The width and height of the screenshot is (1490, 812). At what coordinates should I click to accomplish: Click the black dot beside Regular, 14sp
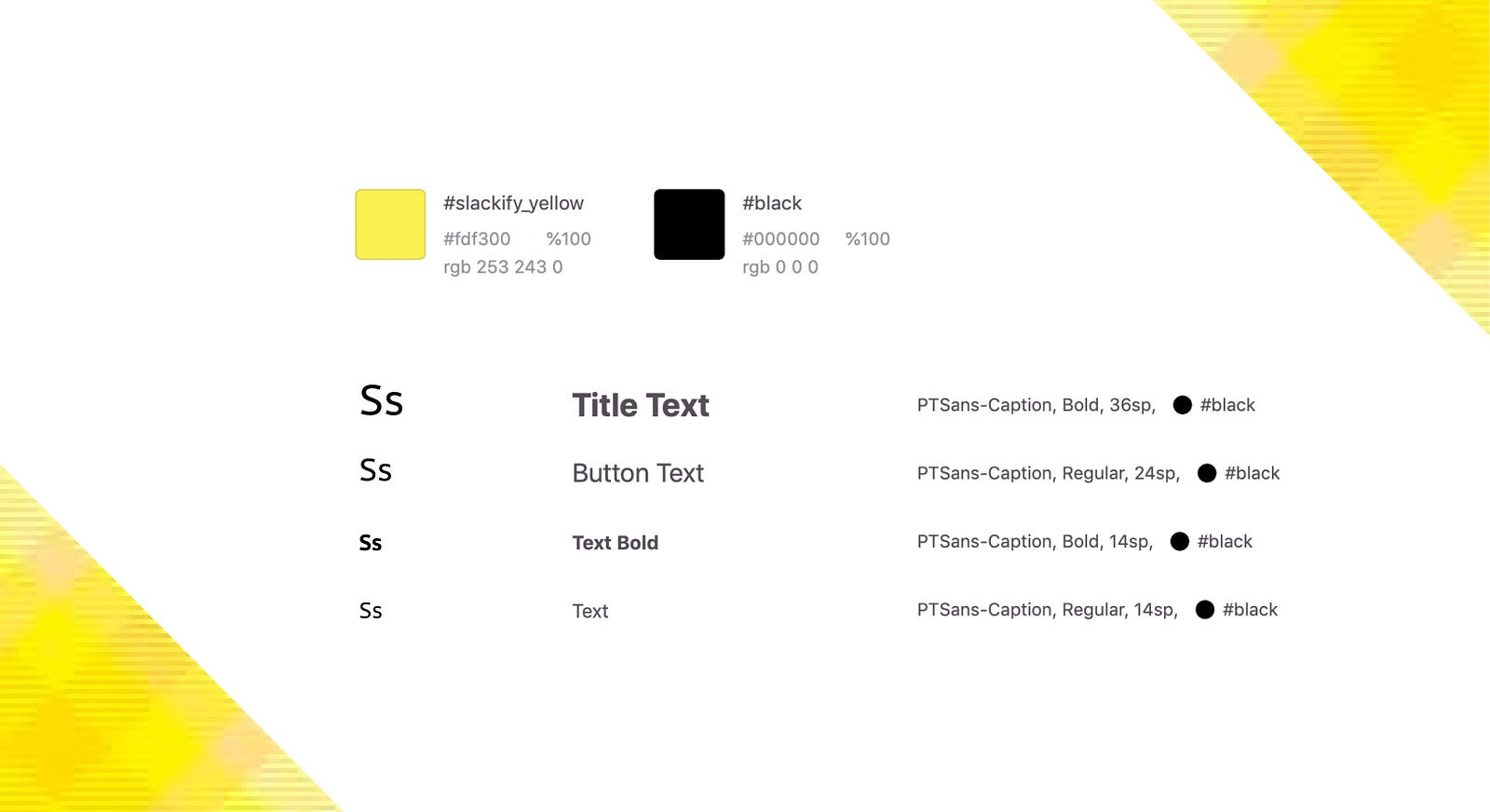[x=1204, y=610]
